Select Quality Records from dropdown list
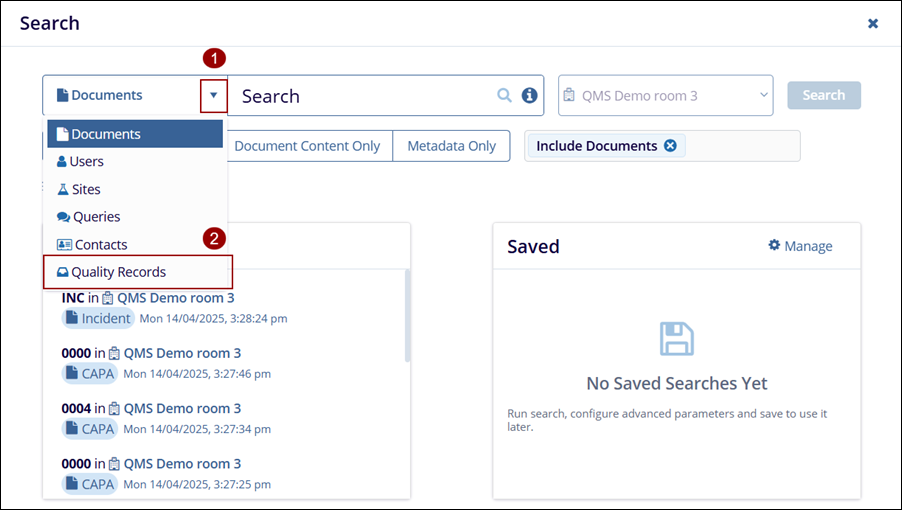The image size is (902, 510). pyautogui.click(x=118, y=272)
